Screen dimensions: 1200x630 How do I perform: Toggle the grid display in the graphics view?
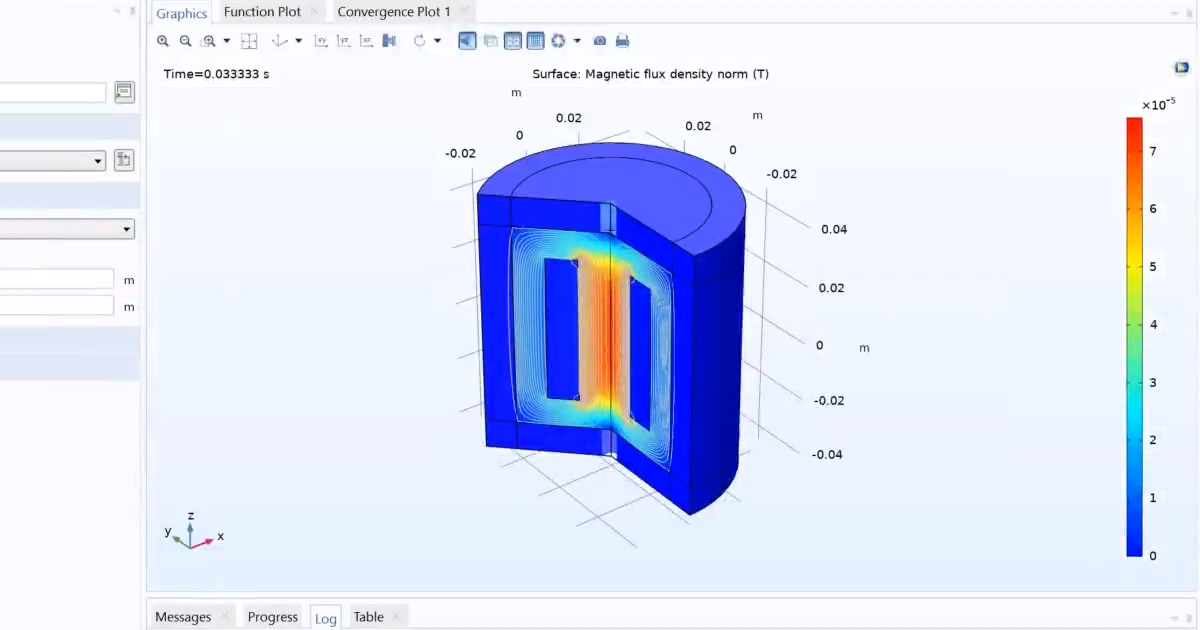(535, 40)
